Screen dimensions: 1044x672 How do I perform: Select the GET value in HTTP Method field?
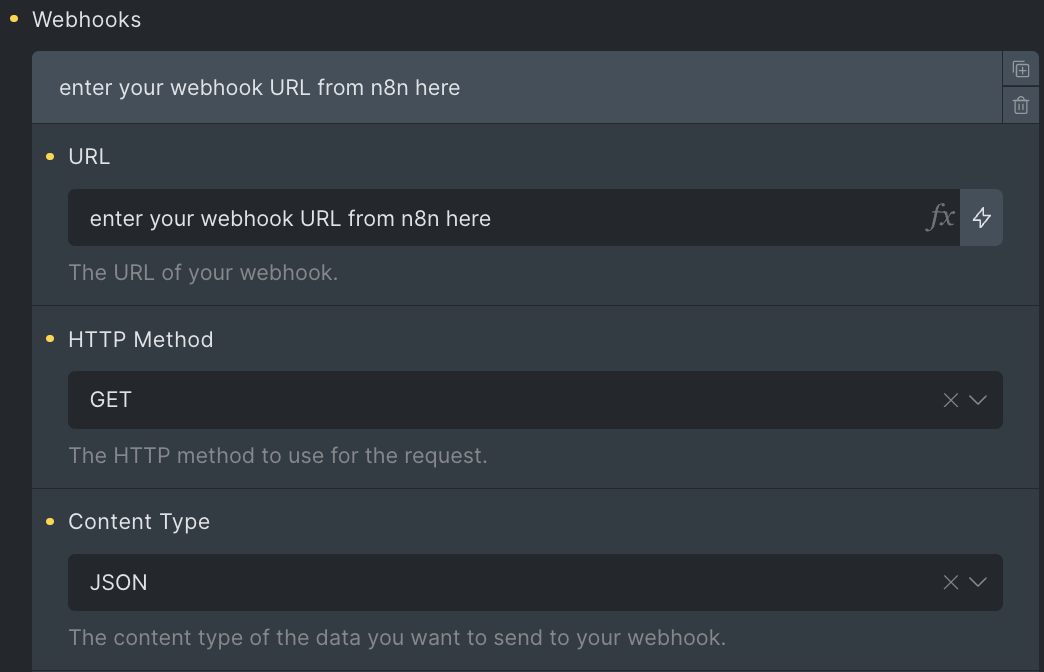coord(110,400)
